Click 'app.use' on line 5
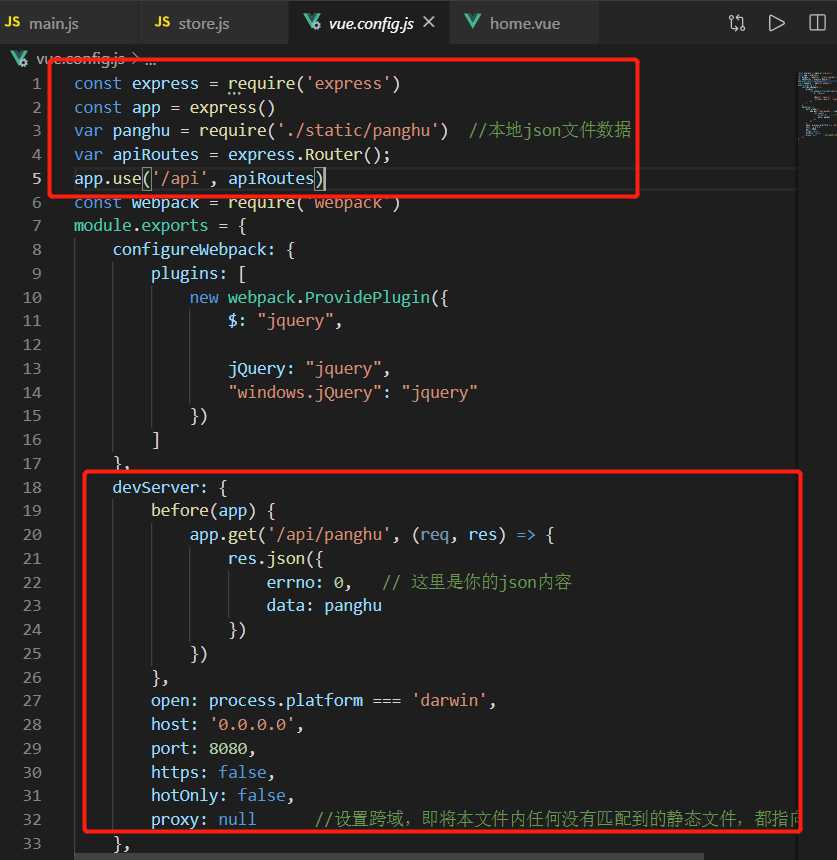This screenshot has height=860, width=837. coord(108,179)
